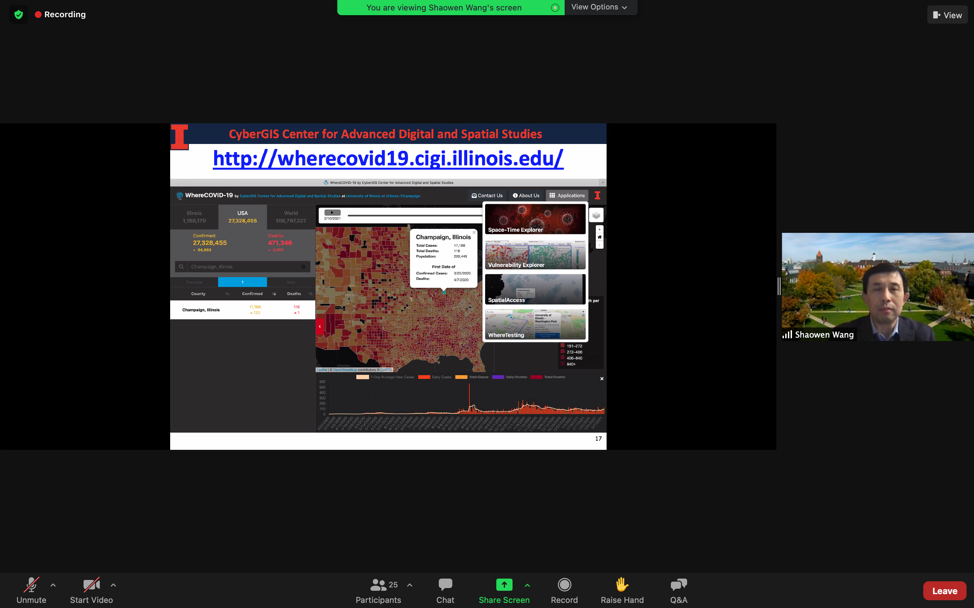The height and width of the screenshot is (608, 974).
Task: Close the bottom chart panel with the x
Action: pyautogui.click(x=601, y=379)
